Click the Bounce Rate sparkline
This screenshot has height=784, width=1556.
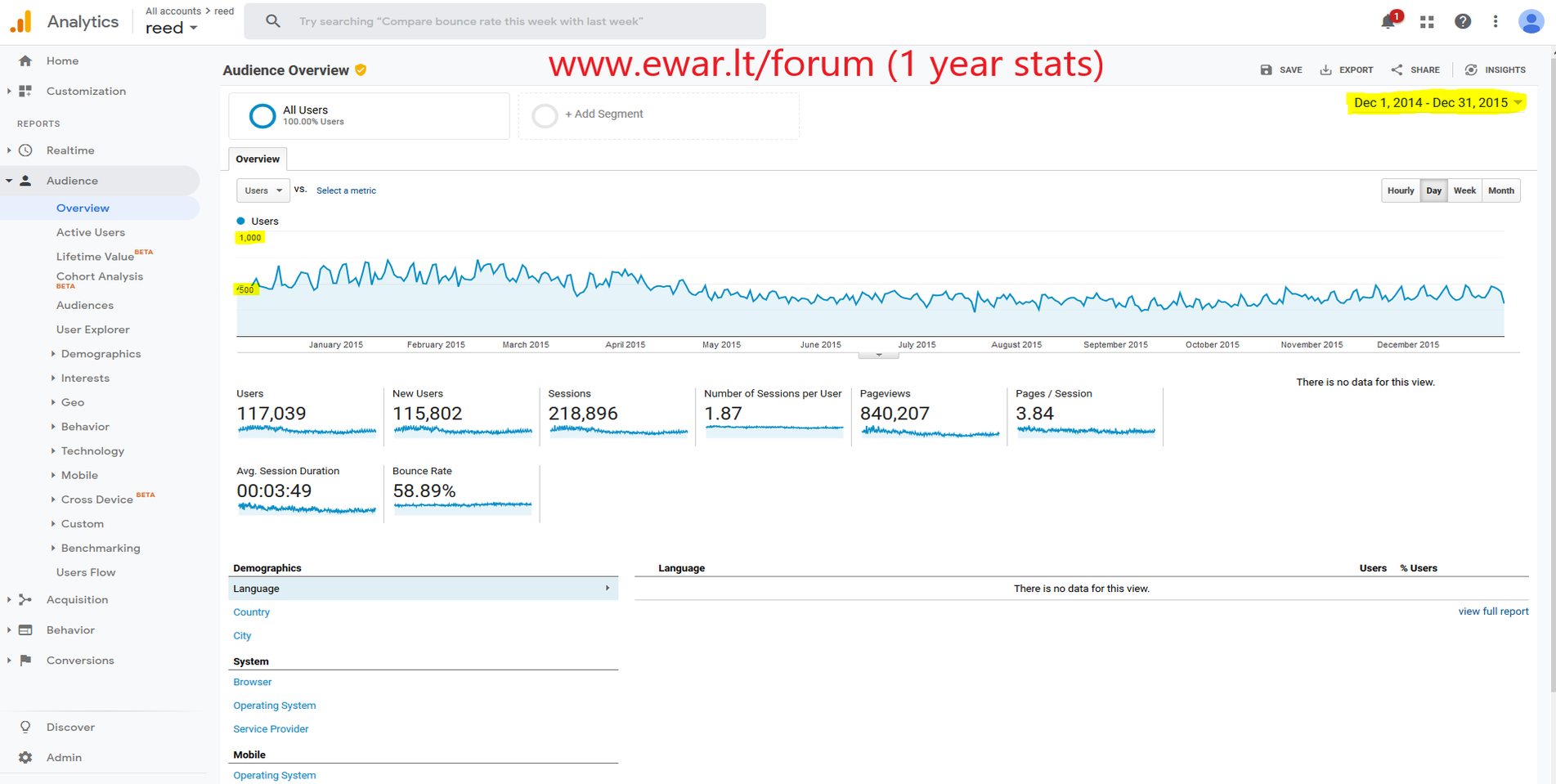pos(462,507)
